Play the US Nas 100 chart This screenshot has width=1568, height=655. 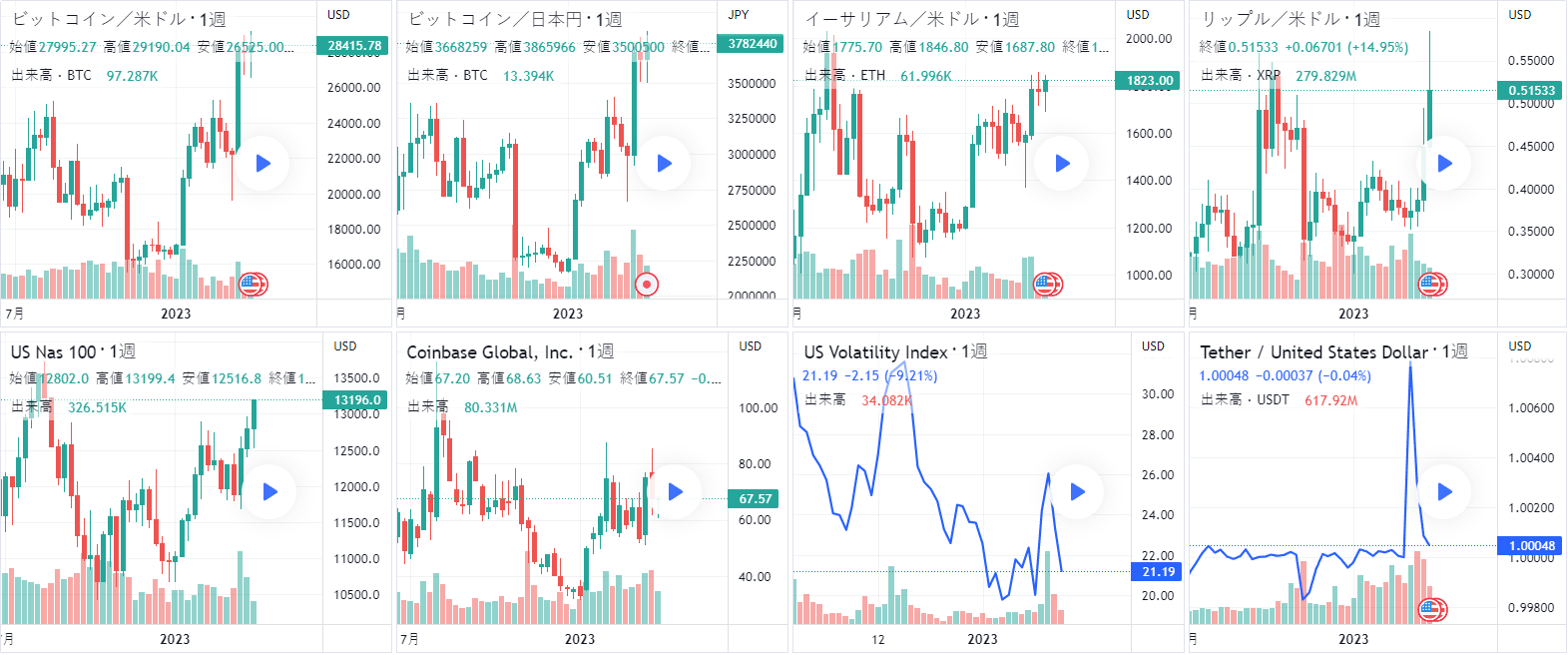[269, 491]
